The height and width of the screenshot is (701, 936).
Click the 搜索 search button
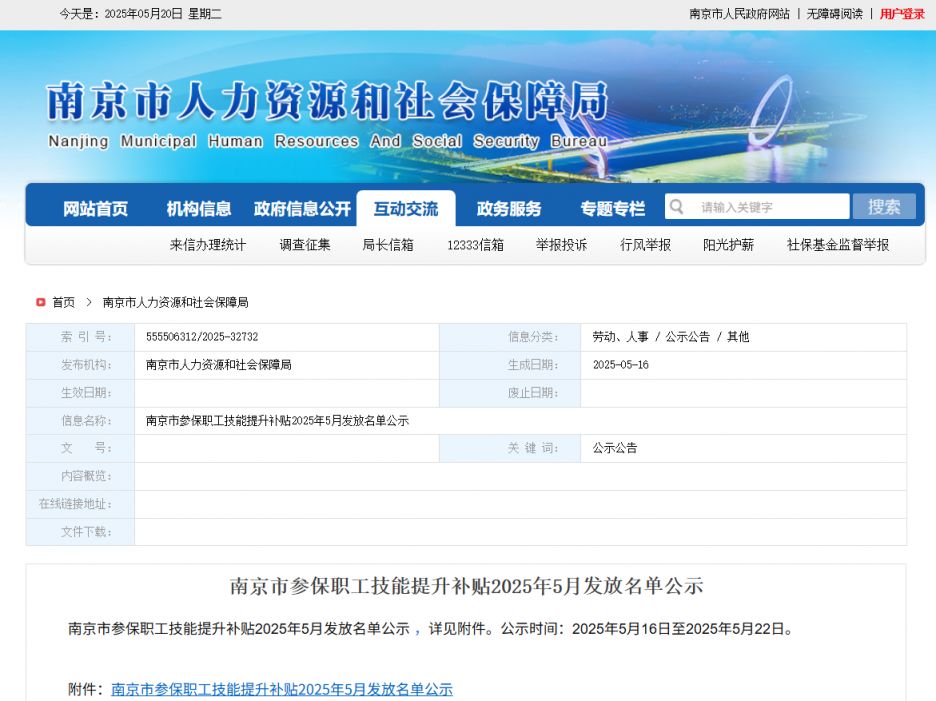click(884, 206)
